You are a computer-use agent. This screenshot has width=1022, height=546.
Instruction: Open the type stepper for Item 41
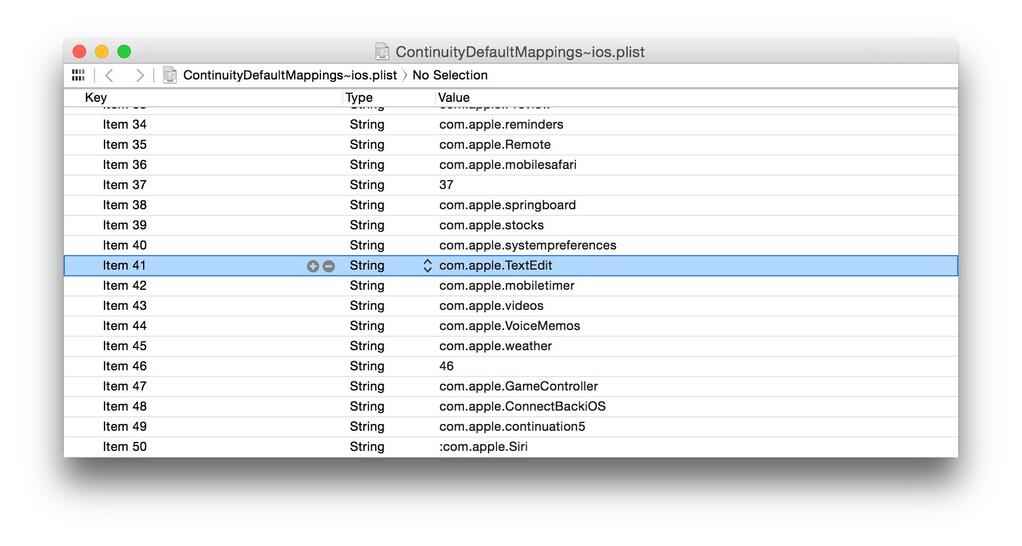click(427, 266)
